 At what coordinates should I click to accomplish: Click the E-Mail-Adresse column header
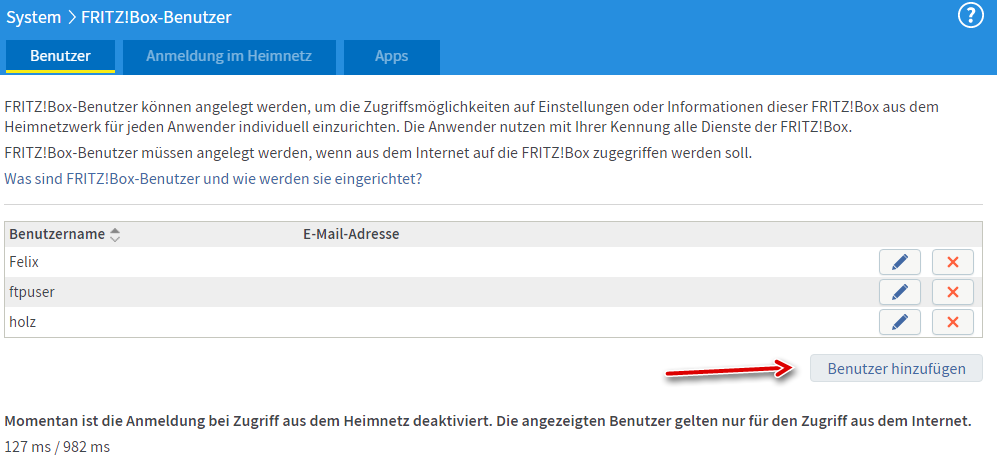351,234
